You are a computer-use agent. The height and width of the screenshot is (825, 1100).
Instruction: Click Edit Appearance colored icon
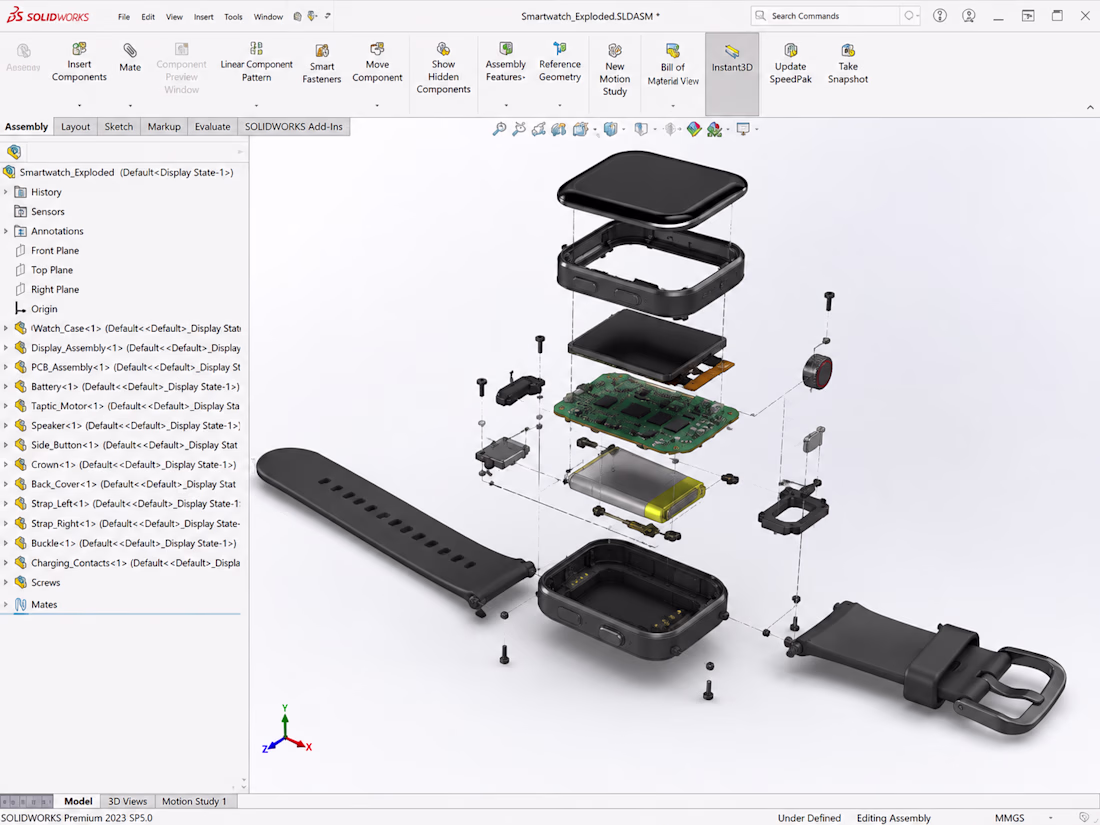(x=694, y=129)
